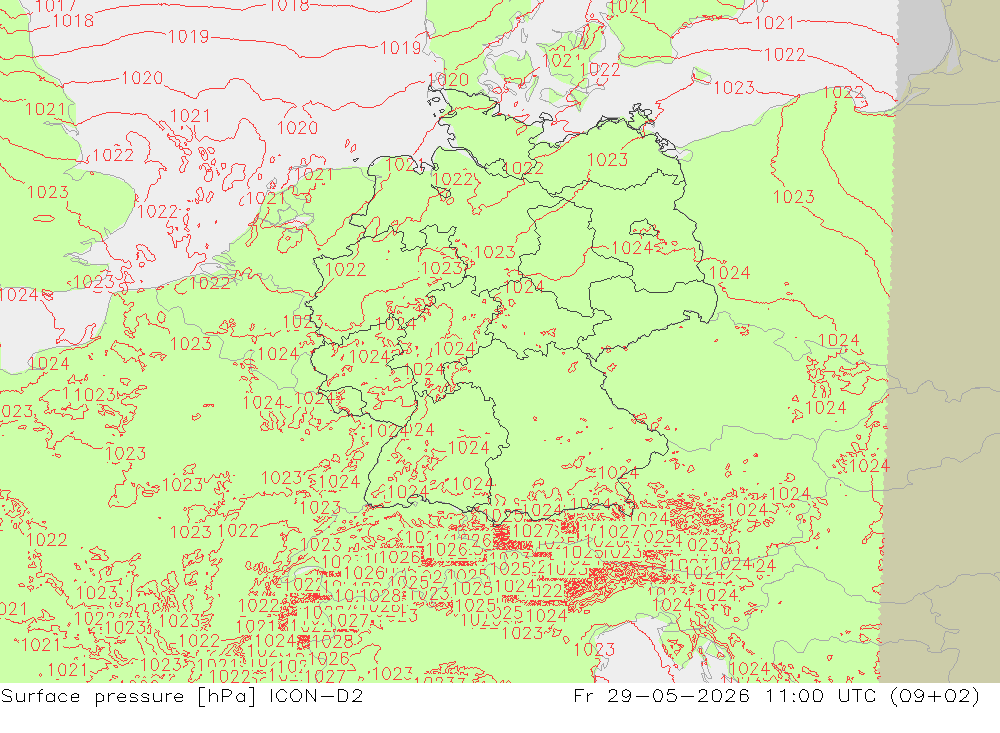This screenshot has width=1000, height=733.
Task: Click the '(09+02)' forecast offset text
Action: (x=934, y=696)
